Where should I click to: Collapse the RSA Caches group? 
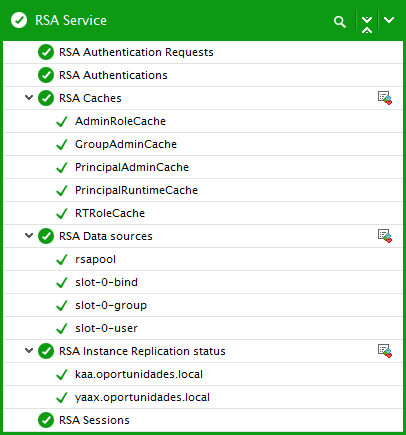click(29, 98)
